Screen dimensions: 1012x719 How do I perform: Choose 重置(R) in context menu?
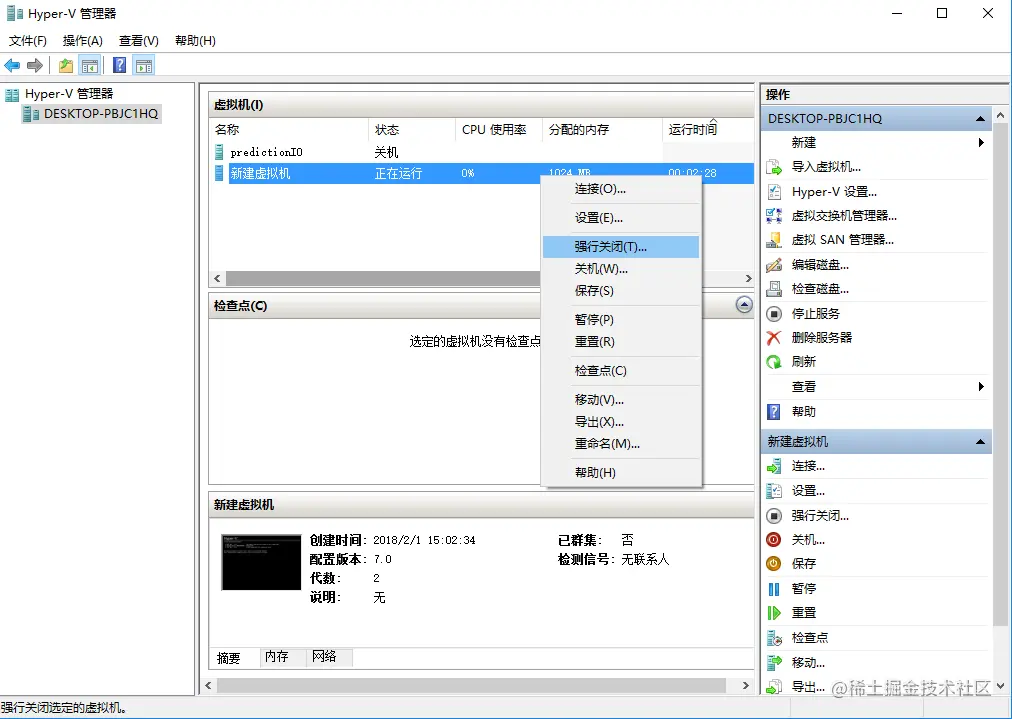621,341
